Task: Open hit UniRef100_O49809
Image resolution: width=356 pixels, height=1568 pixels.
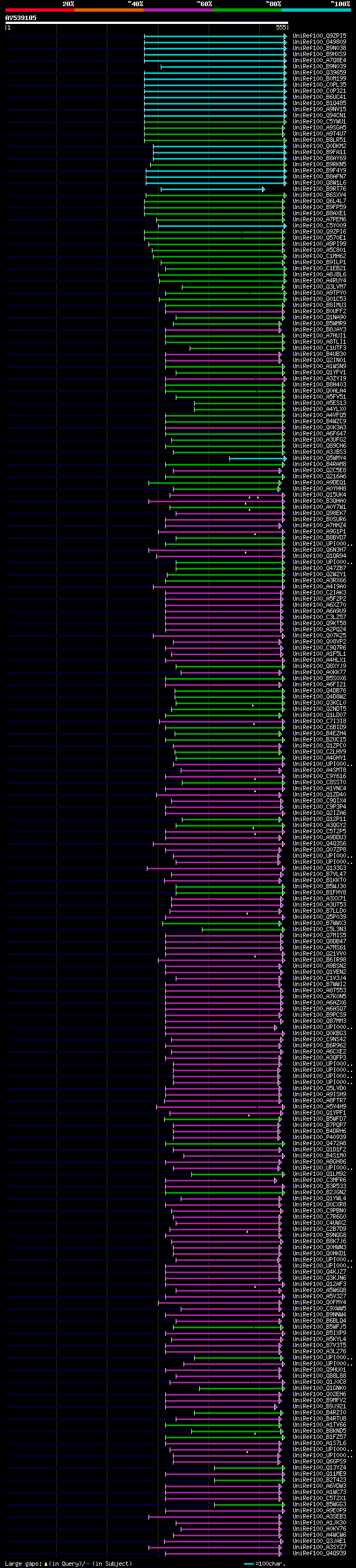Action: 319,42
